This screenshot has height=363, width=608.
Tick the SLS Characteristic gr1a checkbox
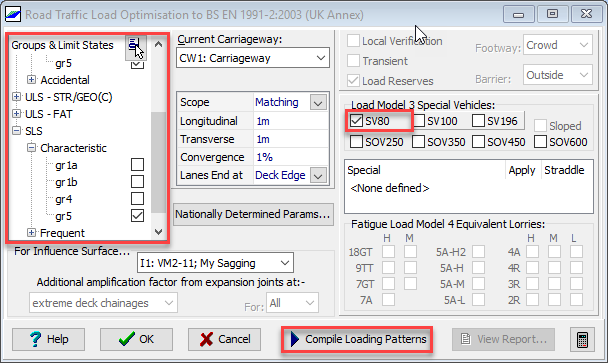point(137,164)
